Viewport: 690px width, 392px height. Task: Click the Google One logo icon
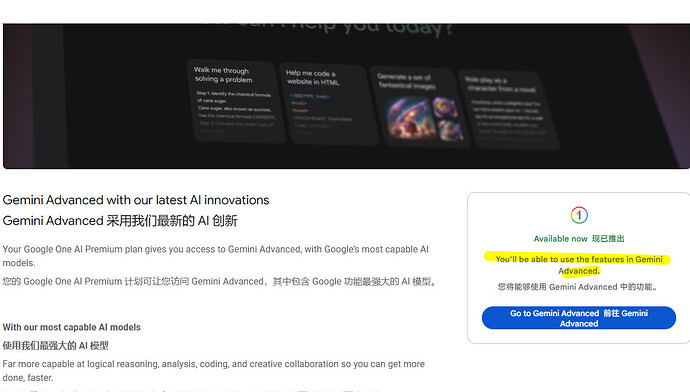coord(579,215)
